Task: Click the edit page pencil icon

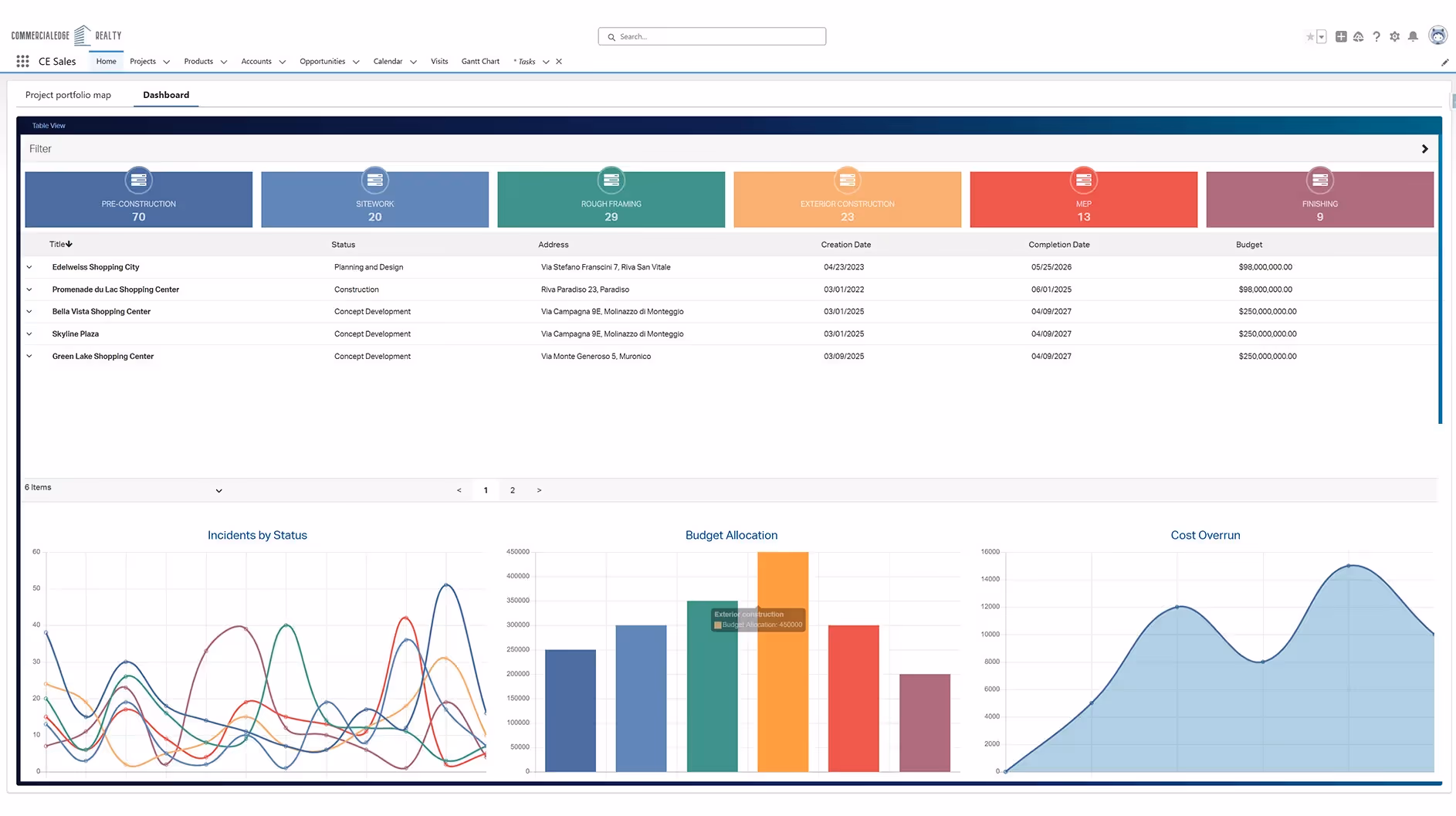Action: coord(1445,63)
